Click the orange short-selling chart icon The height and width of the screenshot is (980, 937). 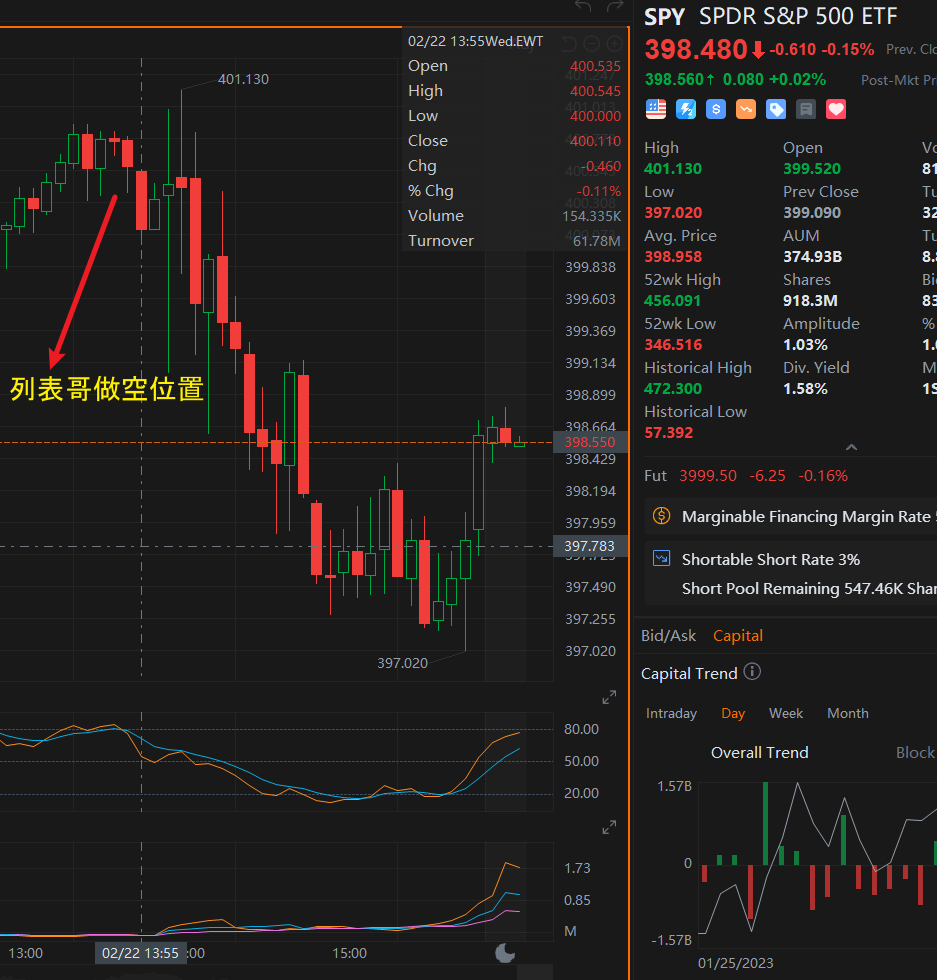pos(746,109)
